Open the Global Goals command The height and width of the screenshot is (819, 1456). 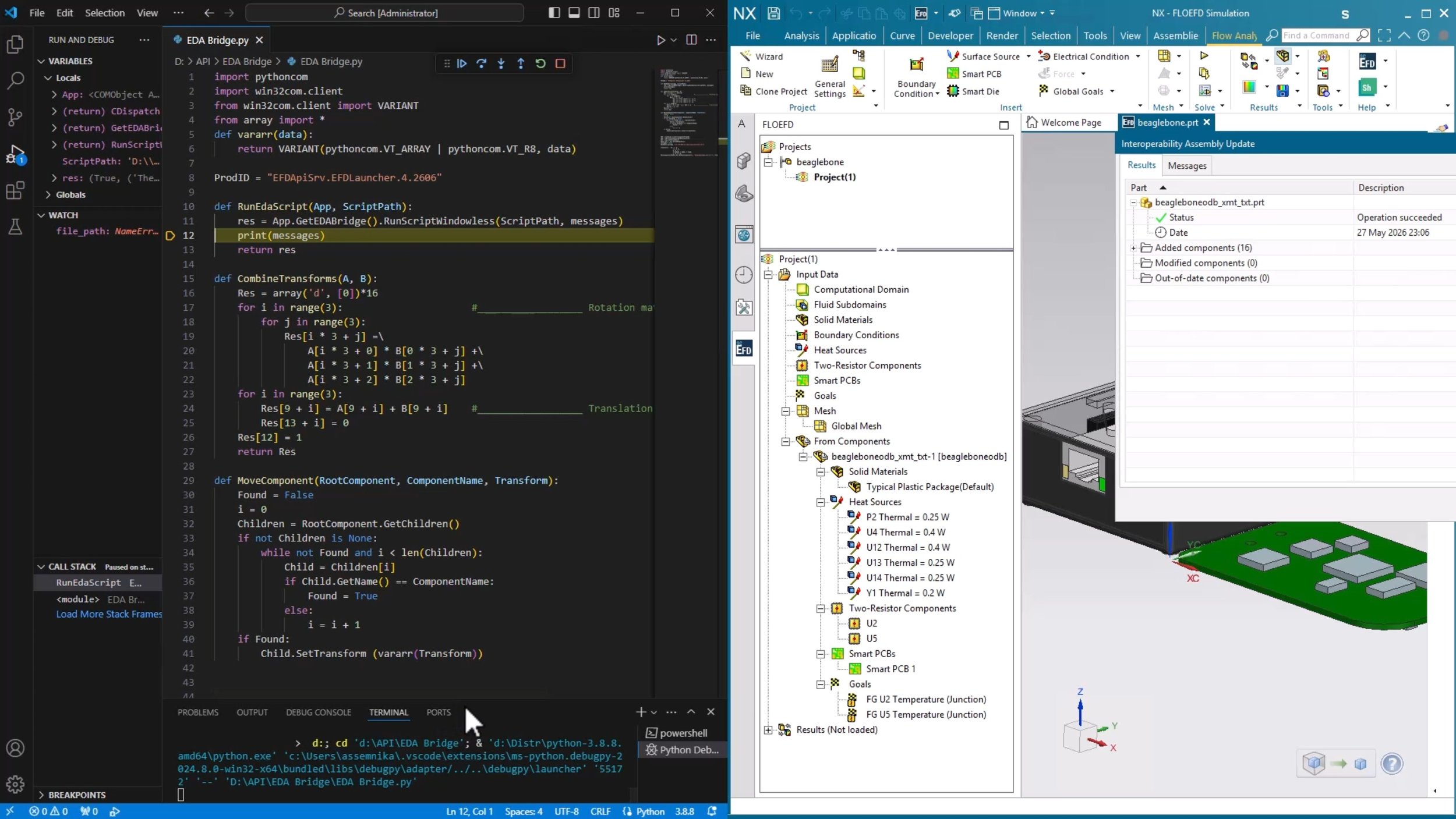pos(1070,91)
